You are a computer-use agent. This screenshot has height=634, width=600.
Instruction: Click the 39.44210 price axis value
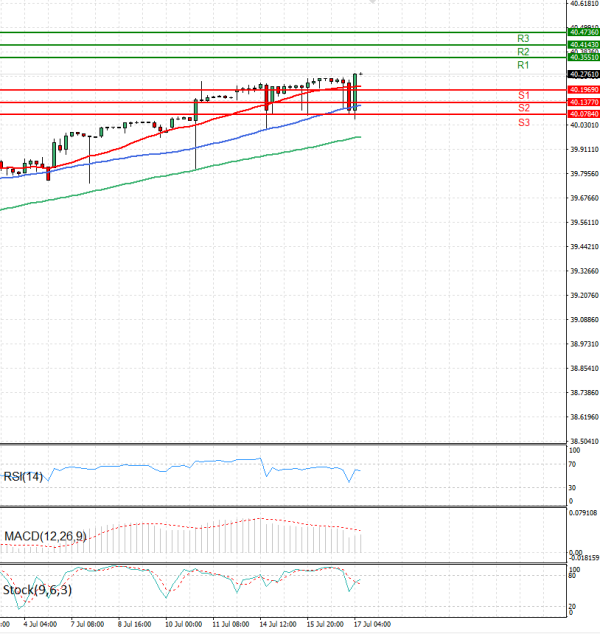[584, 247]
